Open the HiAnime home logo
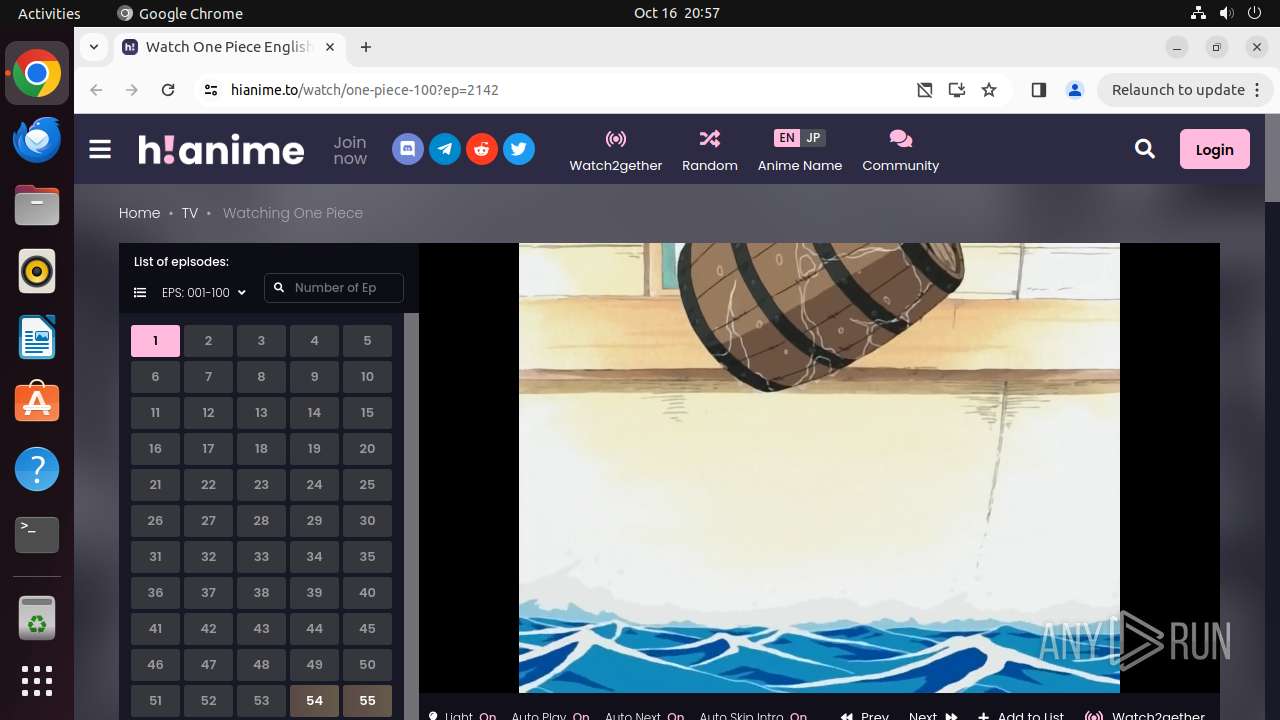The width and height of the screenshot is (1280, 720). click(221, 149)
